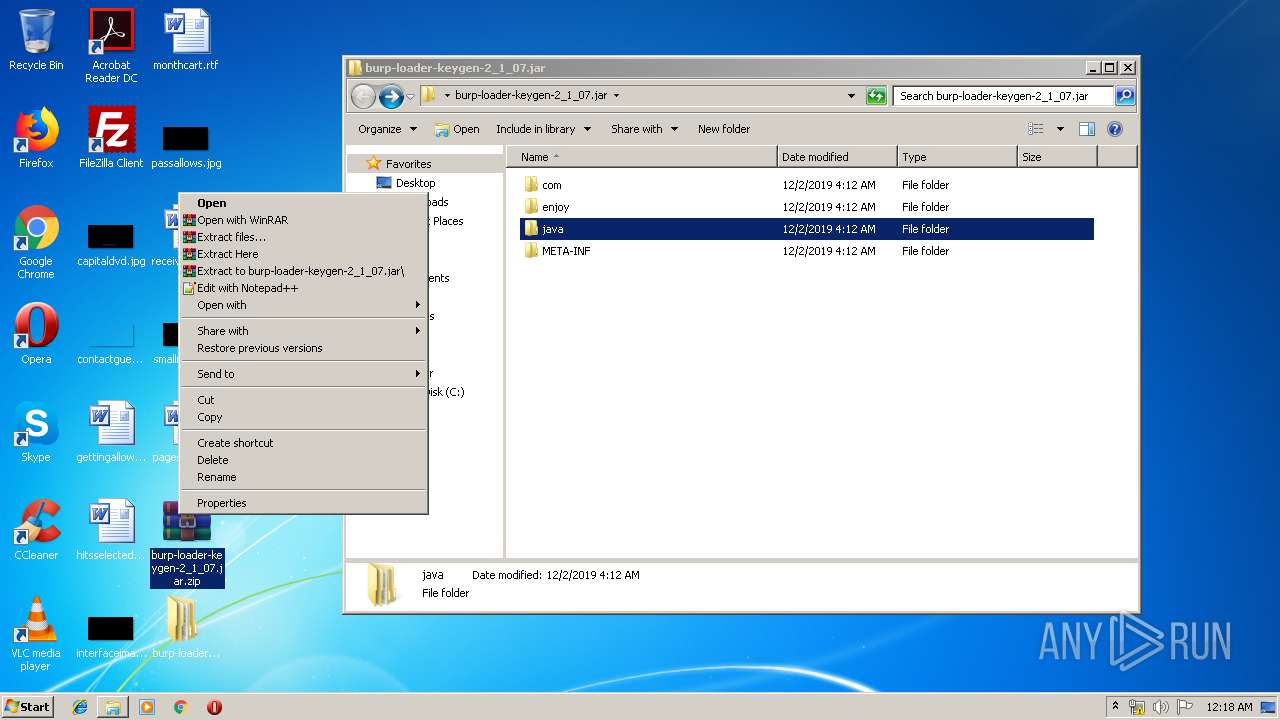
Task: Sort by the Type column header
Action: [x=957, y=157]
